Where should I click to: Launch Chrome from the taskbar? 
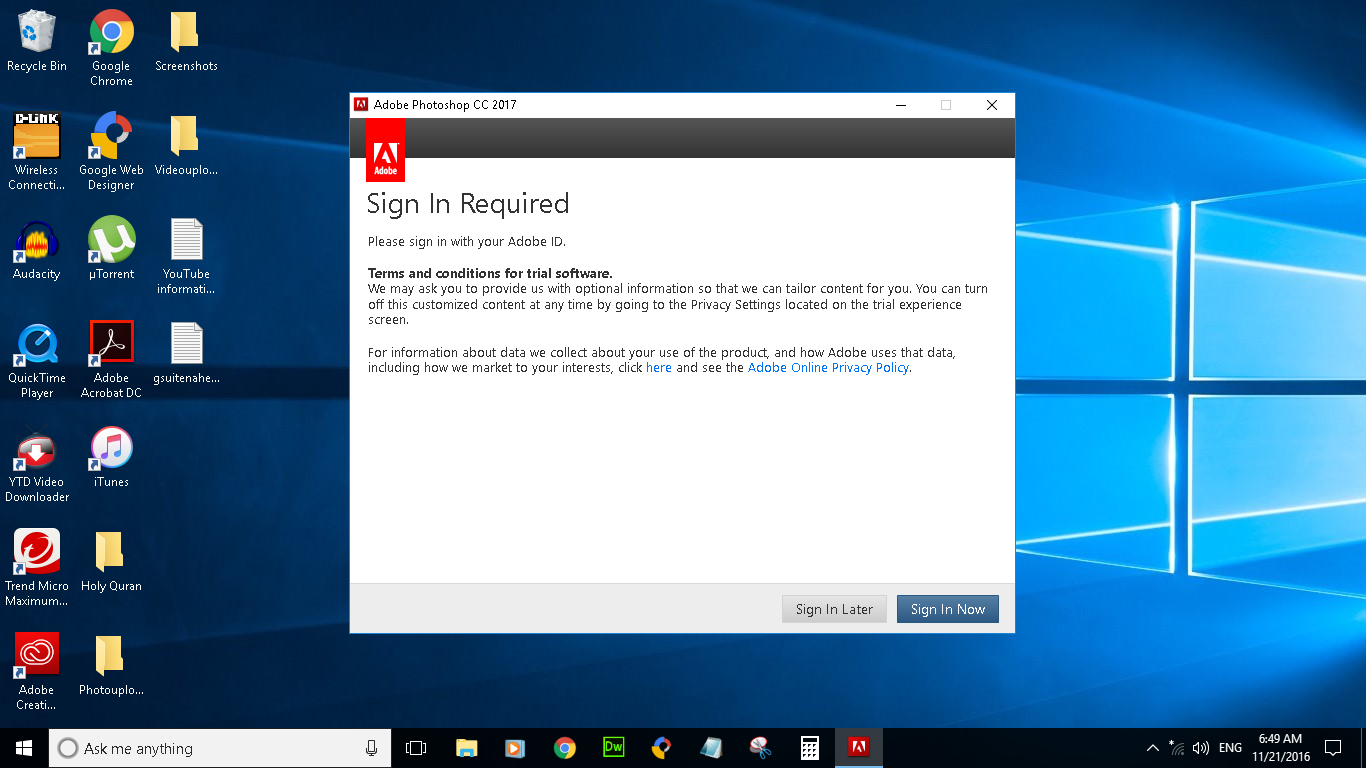(x=565, y=748)
